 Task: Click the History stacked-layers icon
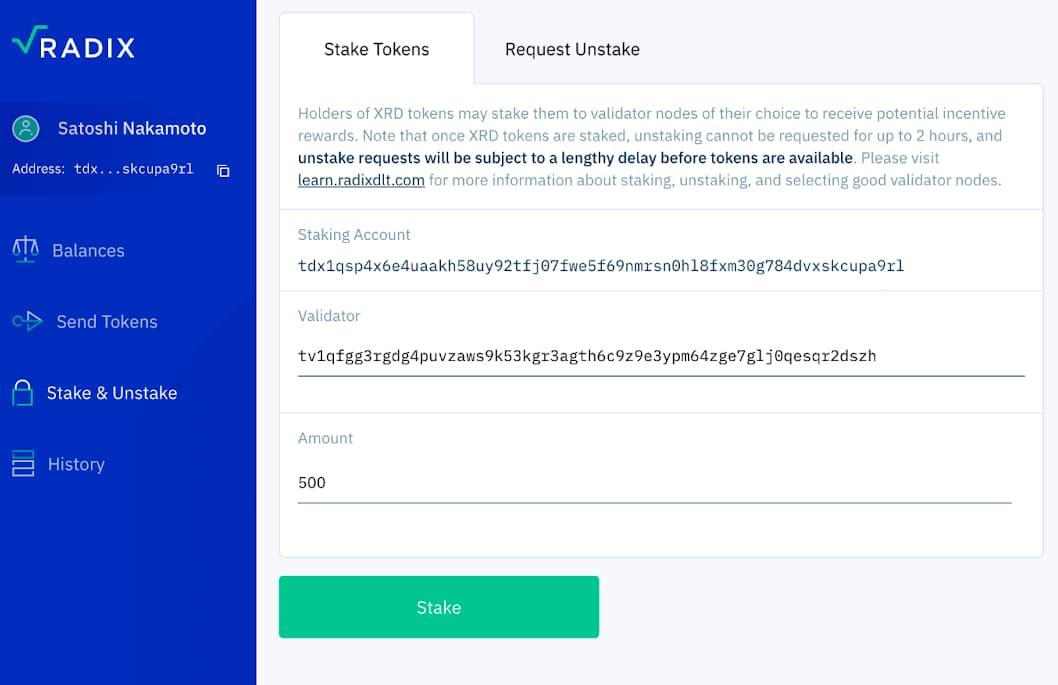[x=23, y=463]
